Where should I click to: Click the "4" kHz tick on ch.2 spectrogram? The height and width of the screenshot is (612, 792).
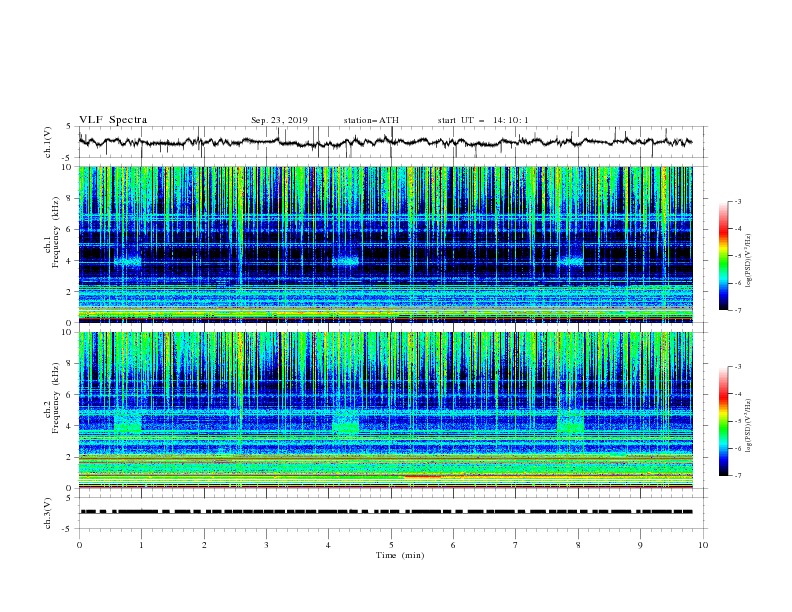[70, 426]
